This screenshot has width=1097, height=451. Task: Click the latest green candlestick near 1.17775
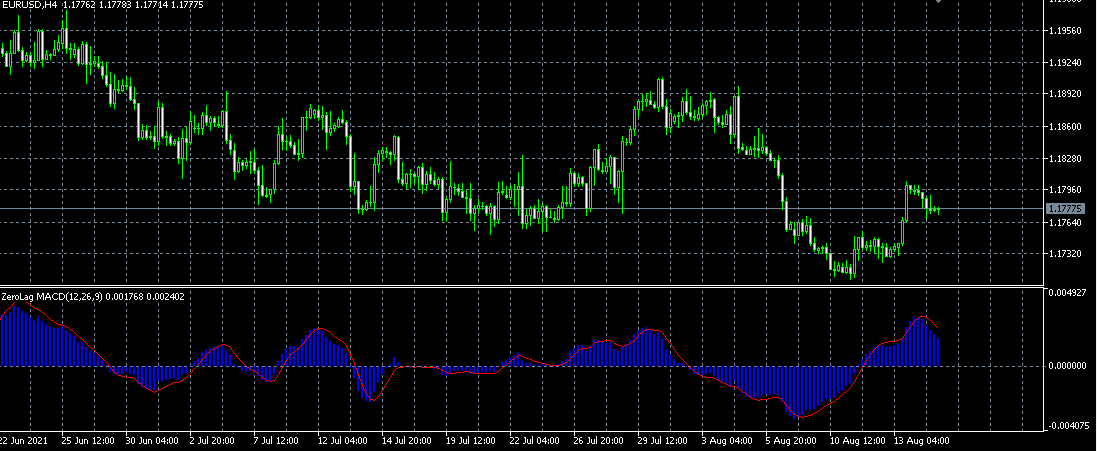(x=937, y=209)
